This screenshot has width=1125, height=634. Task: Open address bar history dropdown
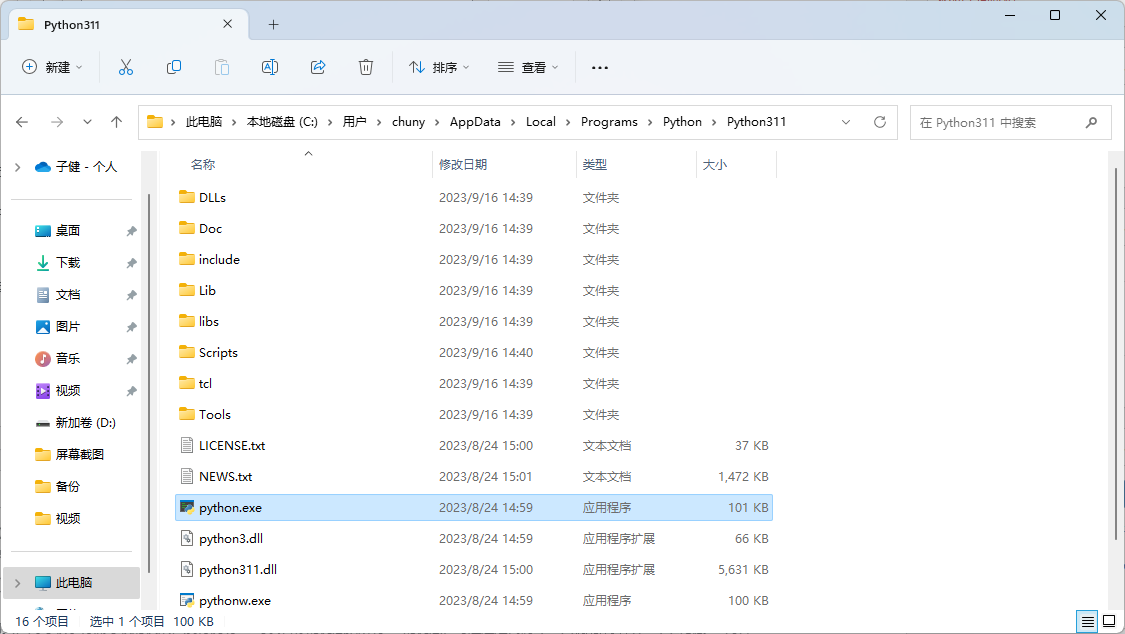tap(846, 122)
